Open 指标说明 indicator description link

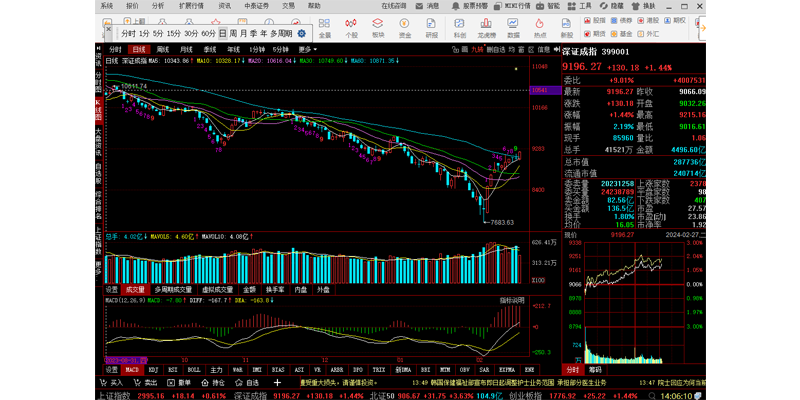click(x=512, y=300)
